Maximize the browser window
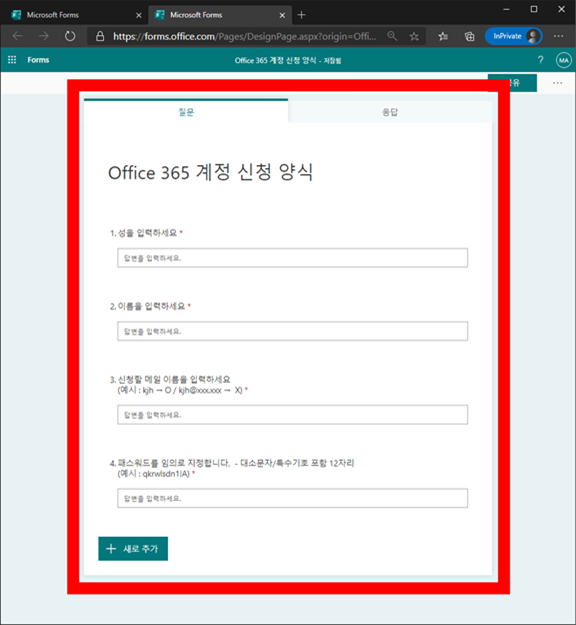Screen dimensions: 576x625 534,9
